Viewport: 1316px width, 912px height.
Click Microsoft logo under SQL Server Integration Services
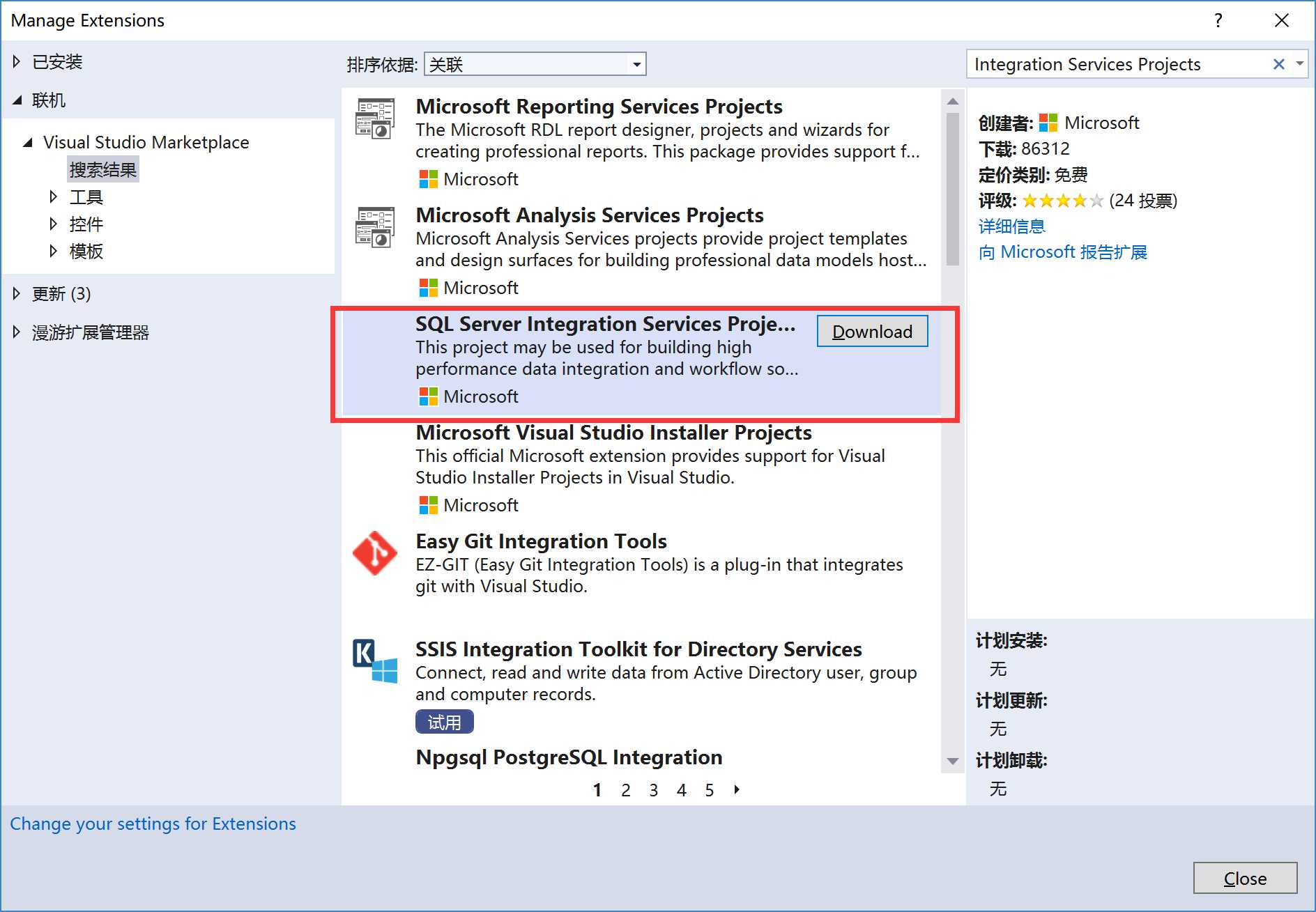click(428, 396)
